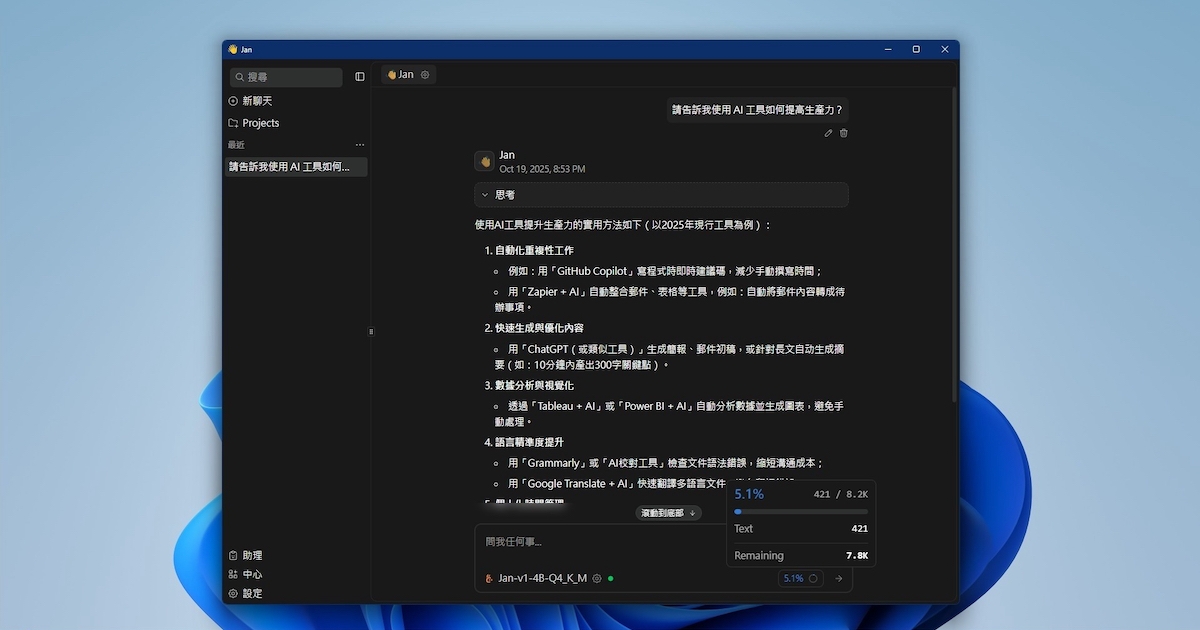Open the three-dot menu beside 最近
Image resolution: width=1200 pixels, height=630 pixels.
(360, 145)
